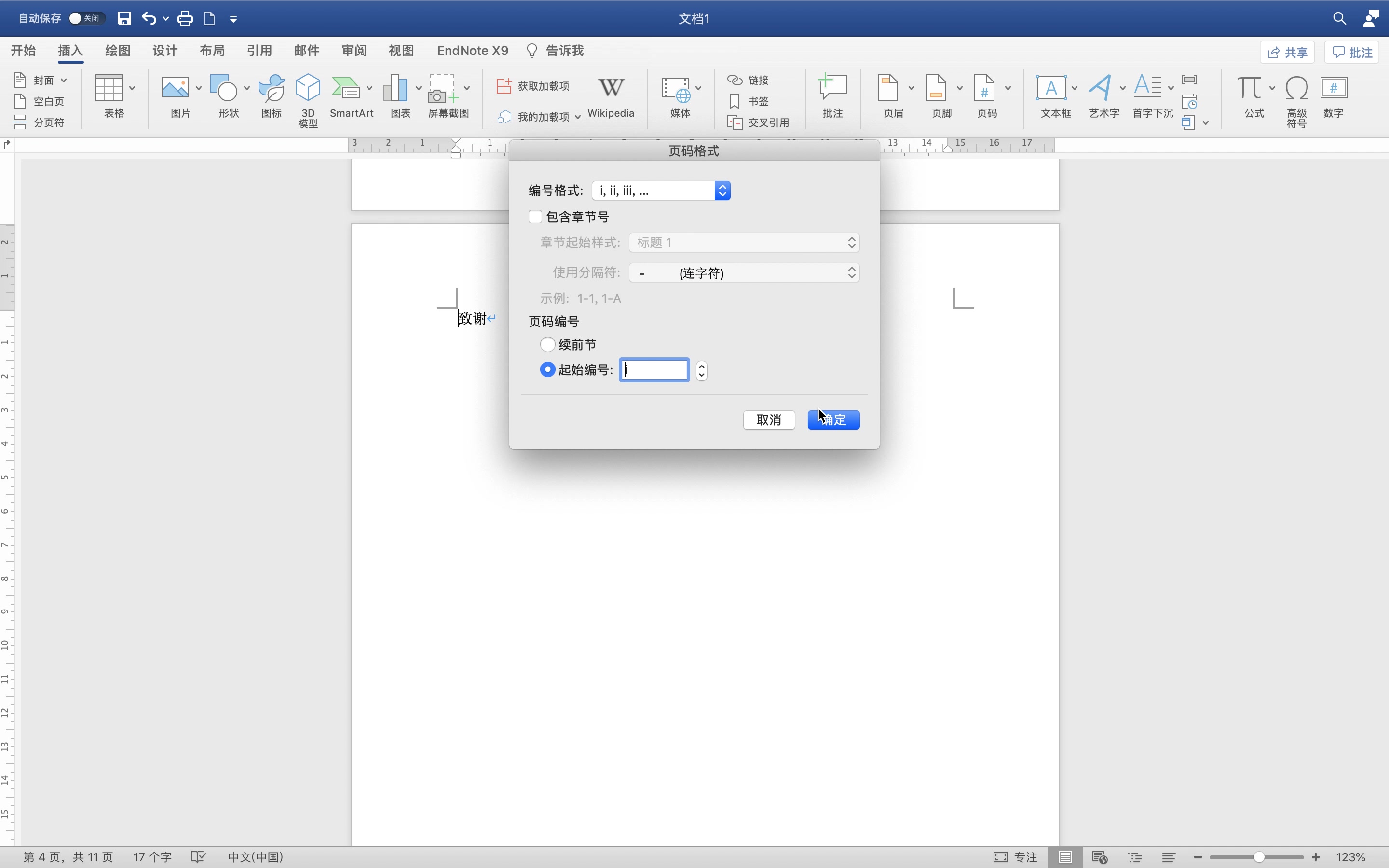
Task: Insert 艺术字 WordArt
Action: pos(1100,88)
